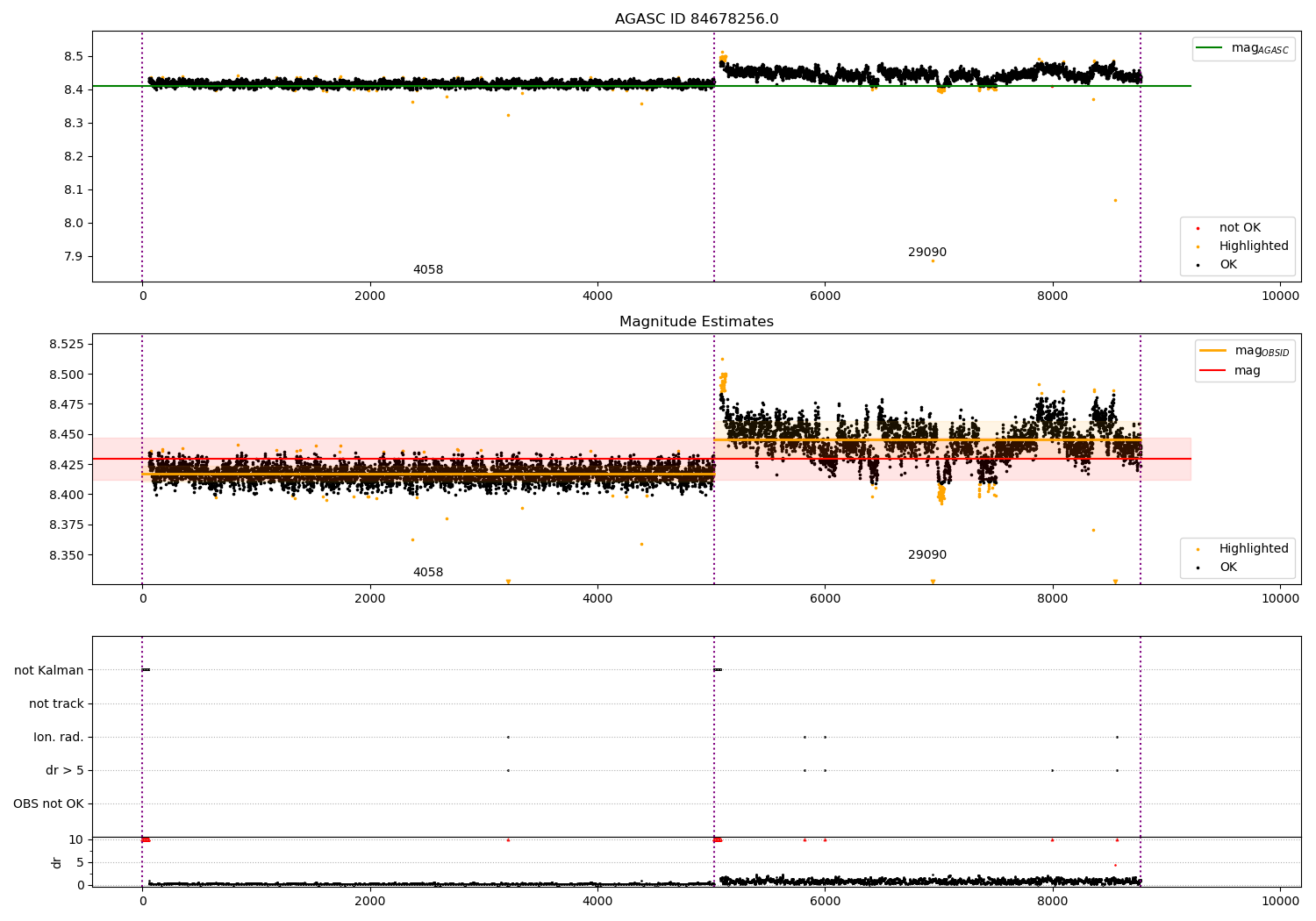Viewport: 1316px width, 921px height.
Task: Click the "4058" obsid label in top plot
Action: pos(428,270)
